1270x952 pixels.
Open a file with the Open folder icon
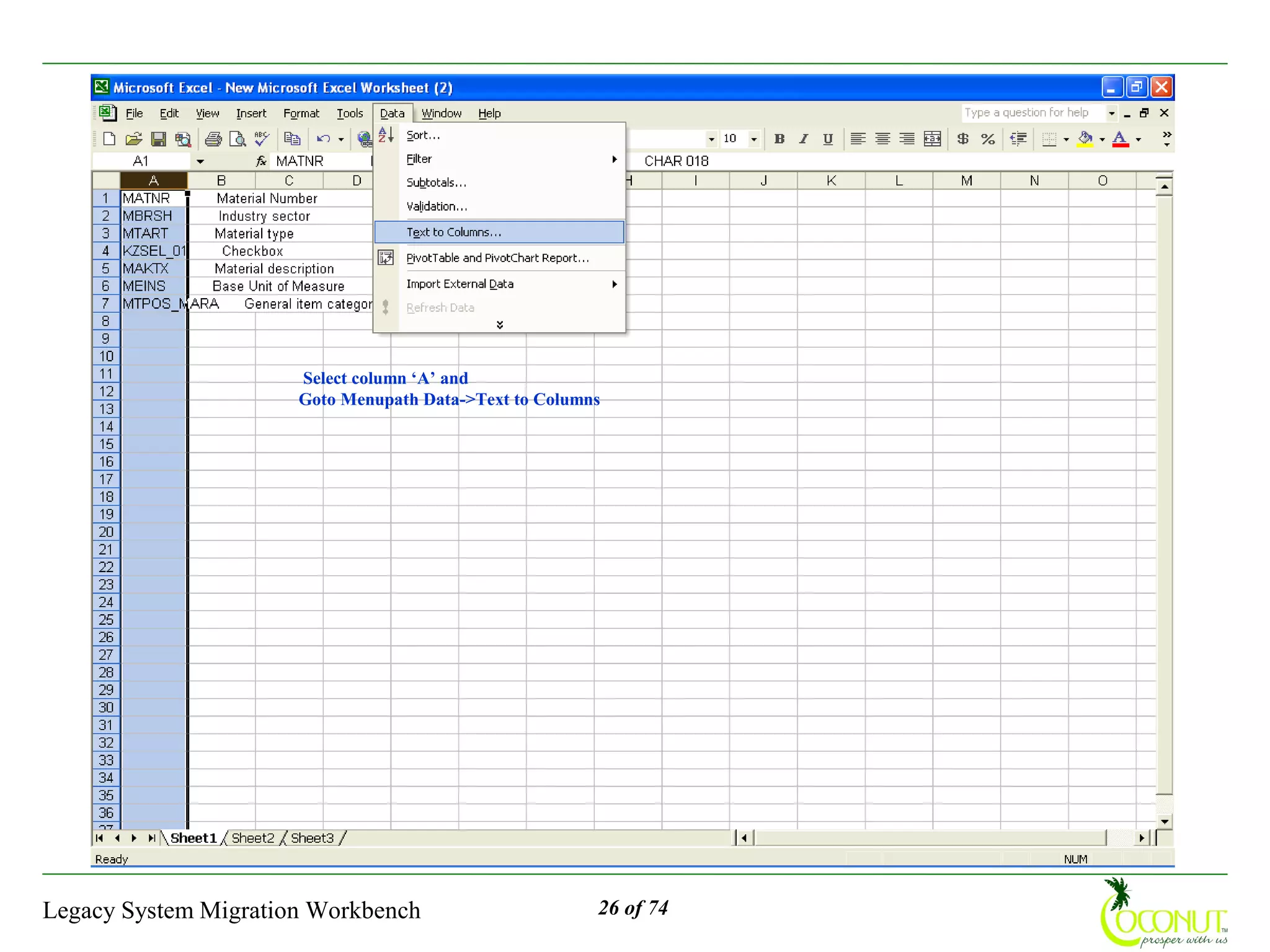pyautogui.click(x=133, y=139)
